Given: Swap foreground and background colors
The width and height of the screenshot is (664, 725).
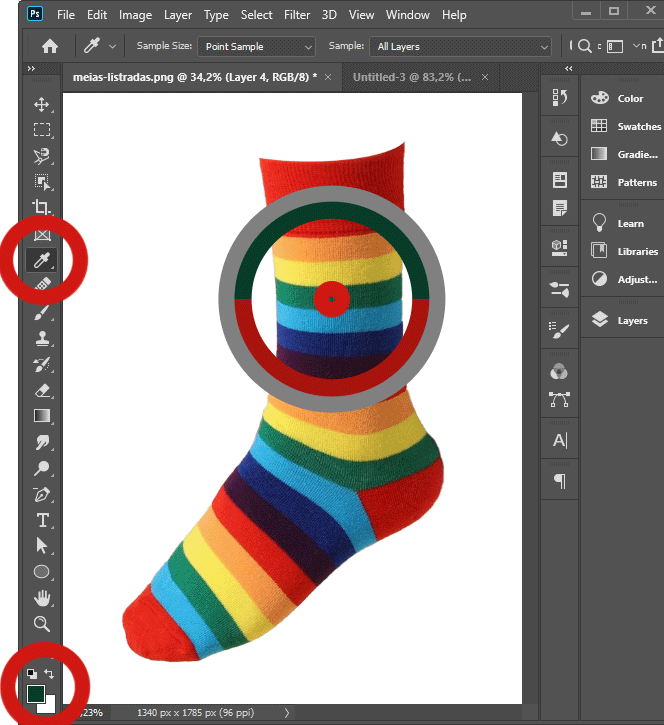Looking at the screenshot, I should pyautogui.click(x=49, y=674).
